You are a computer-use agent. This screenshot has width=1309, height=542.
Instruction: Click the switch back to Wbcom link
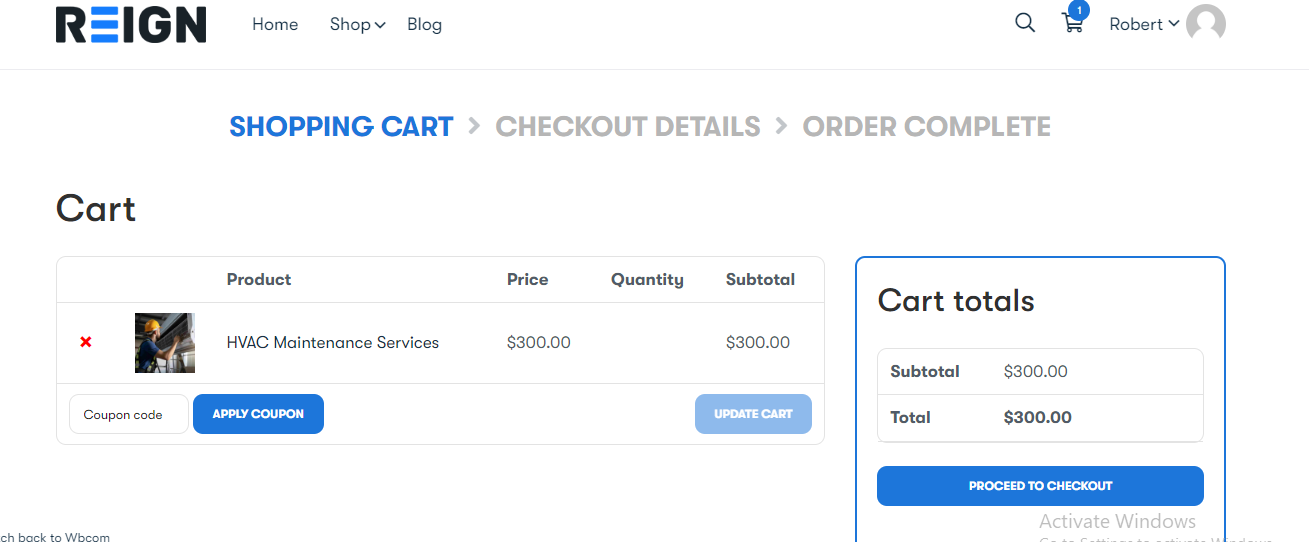coord(55,537)
